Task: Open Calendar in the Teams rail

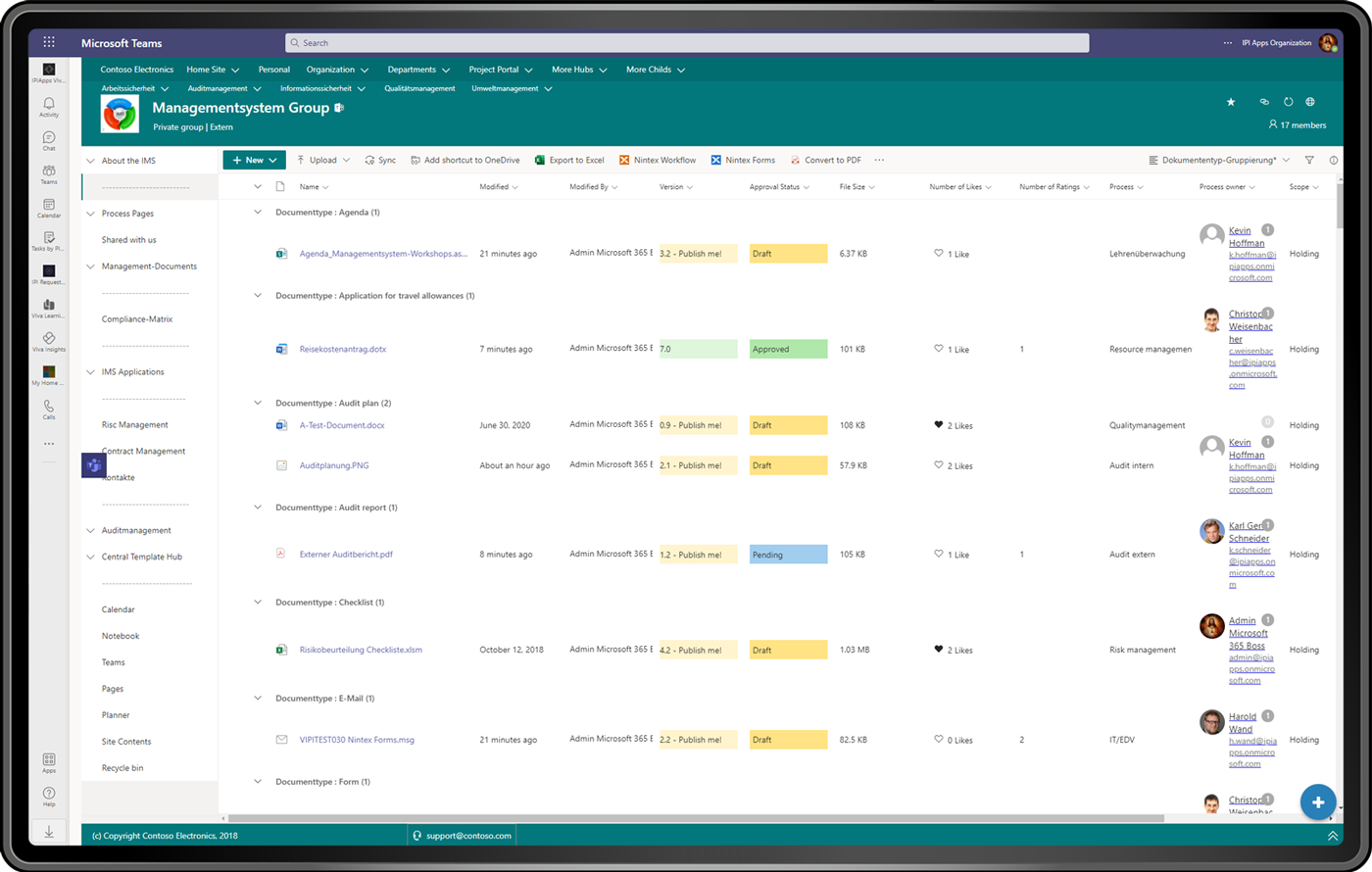Action: pos(49,208)
